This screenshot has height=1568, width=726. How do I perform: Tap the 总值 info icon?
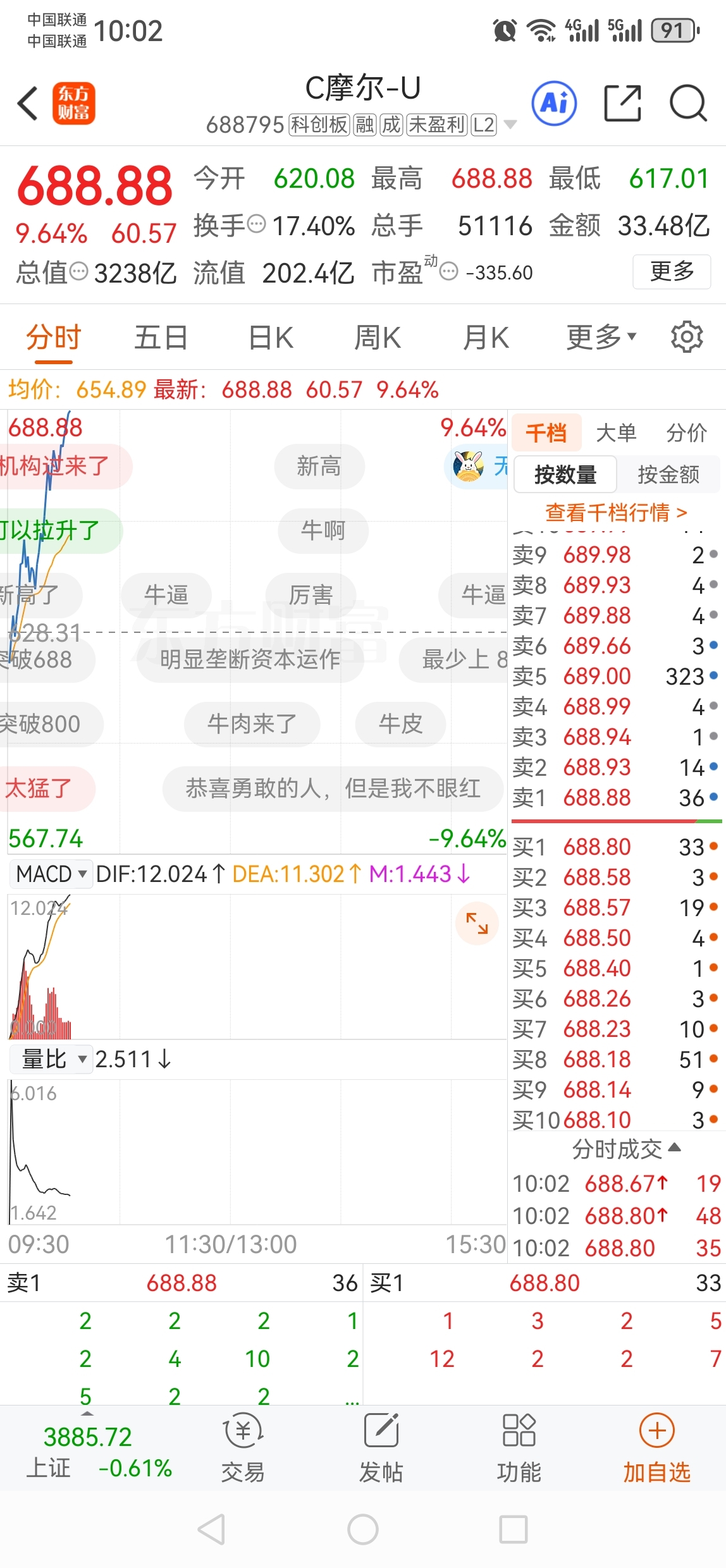click(78, 272)
